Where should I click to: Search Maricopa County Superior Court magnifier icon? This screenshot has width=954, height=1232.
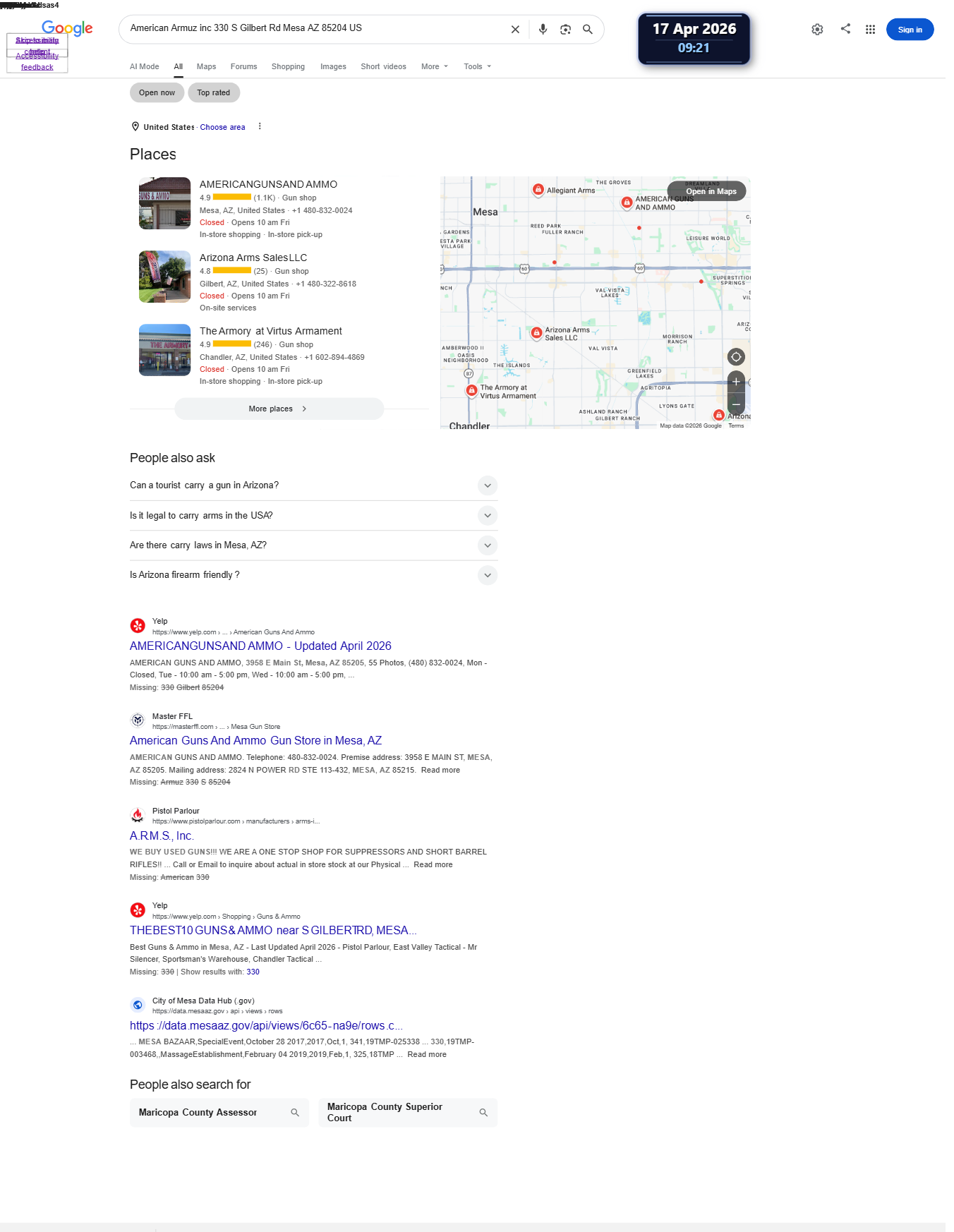coord(483,1113)
